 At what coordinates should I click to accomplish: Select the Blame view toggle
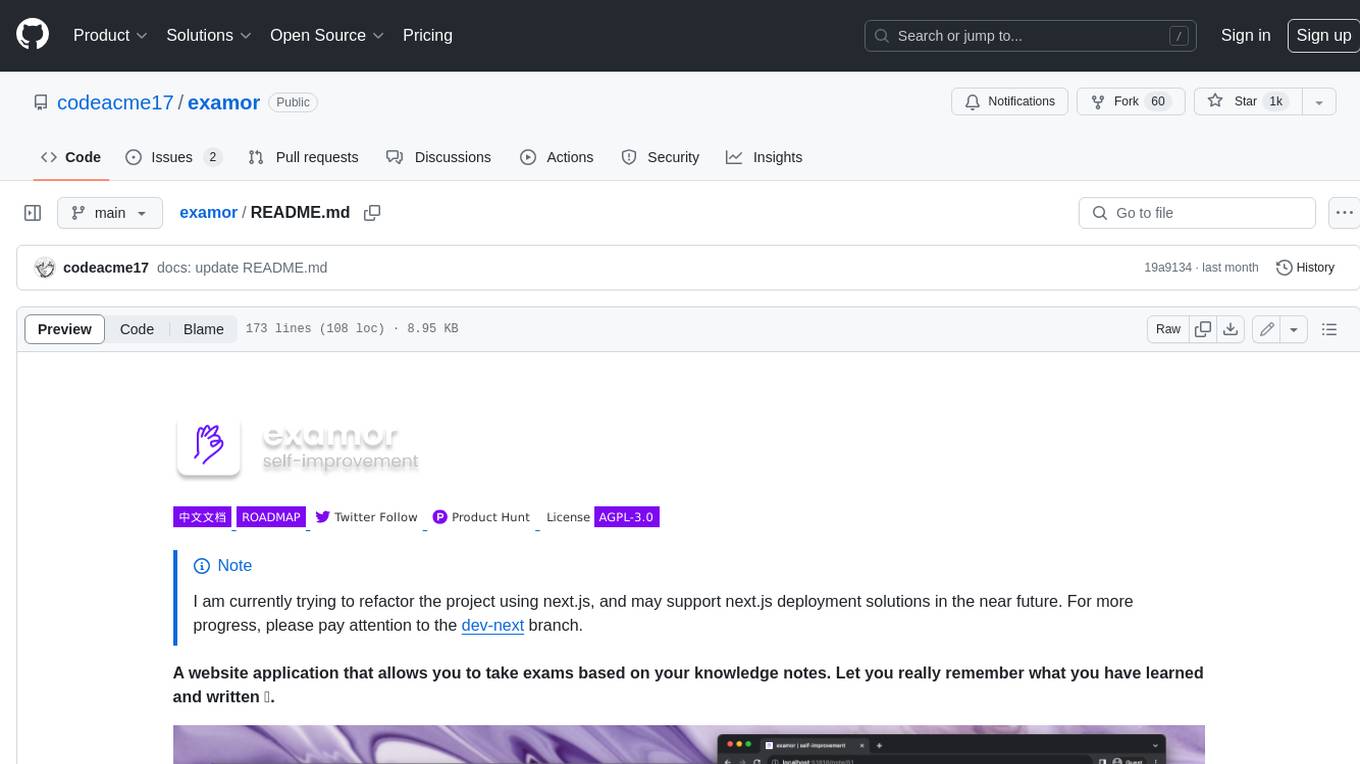click(x=203, y=329)
